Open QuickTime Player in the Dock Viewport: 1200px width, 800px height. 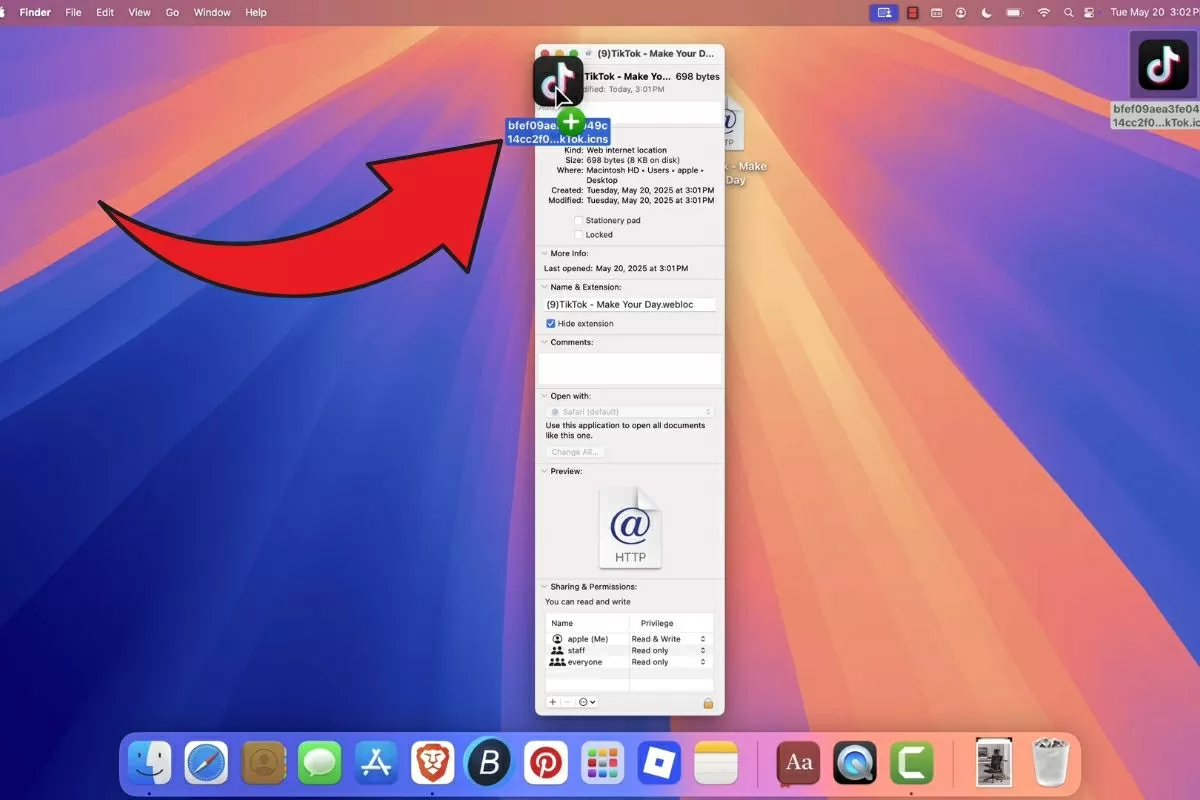pos(855,764)
